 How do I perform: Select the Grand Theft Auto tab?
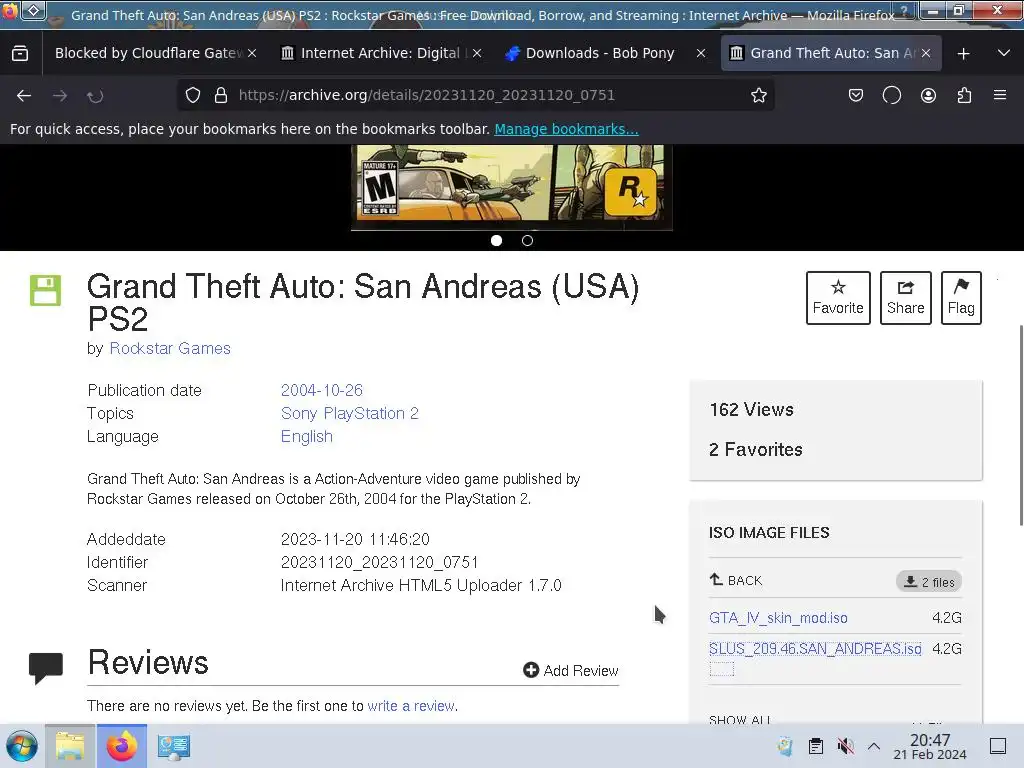click(x=831, y=54)
